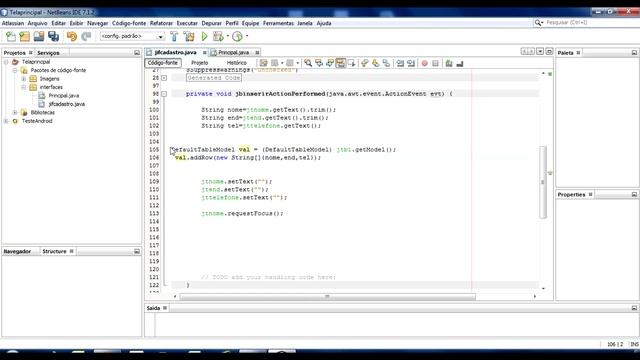Click the Open Project toolbar icon
Viewport: 640px width, 360px height.
pyautogui.click(x=39, y=36)
